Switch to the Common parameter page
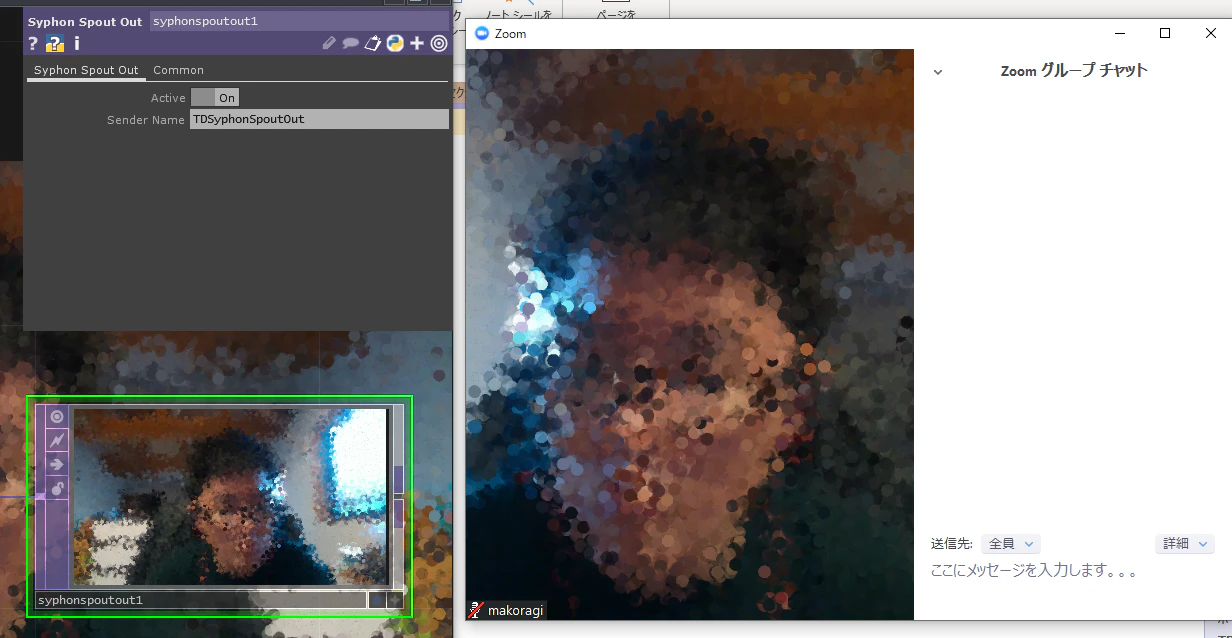1232x638 pixels. [x=178, y=70]
